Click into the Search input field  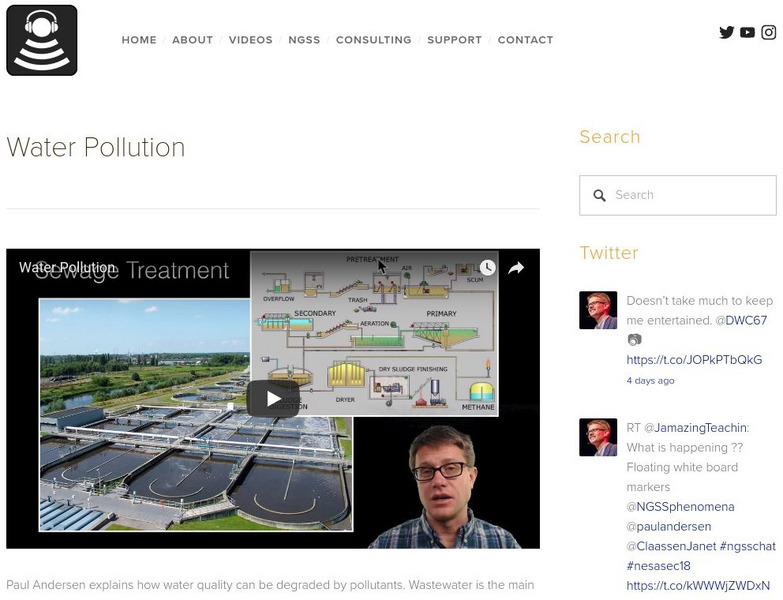678,195
